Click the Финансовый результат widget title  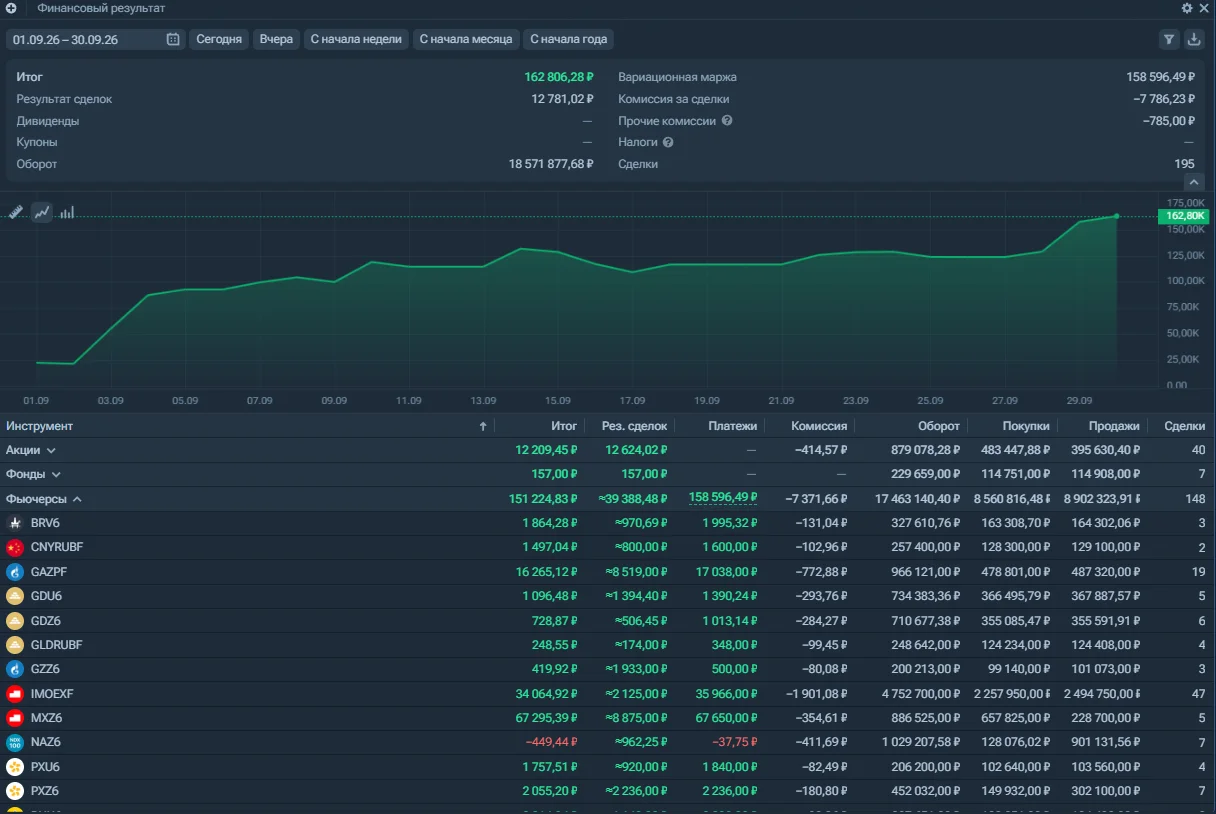coord(101,8)
